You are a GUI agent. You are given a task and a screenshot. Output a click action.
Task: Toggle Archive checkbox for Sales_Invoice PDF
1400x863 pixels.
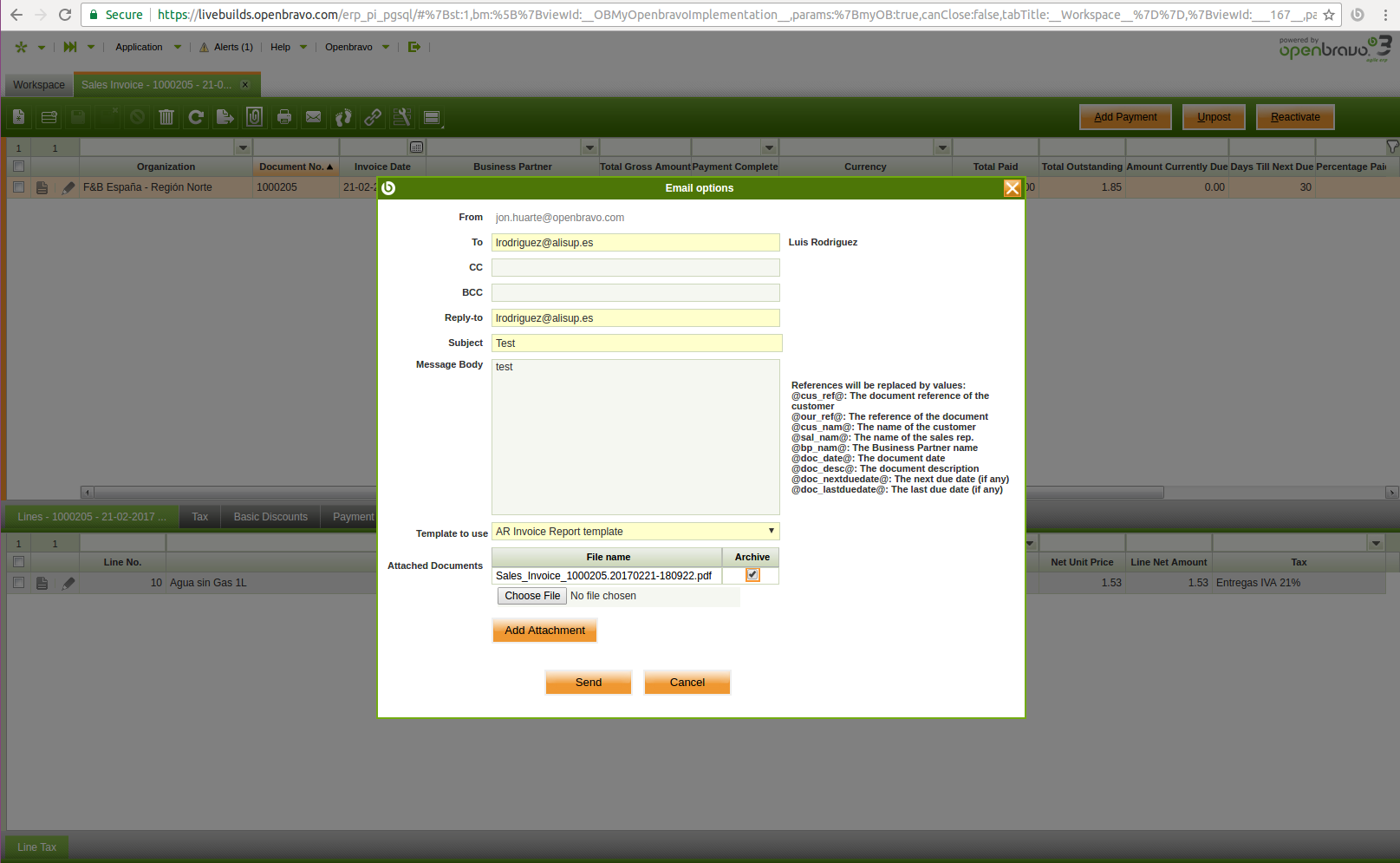752,575
